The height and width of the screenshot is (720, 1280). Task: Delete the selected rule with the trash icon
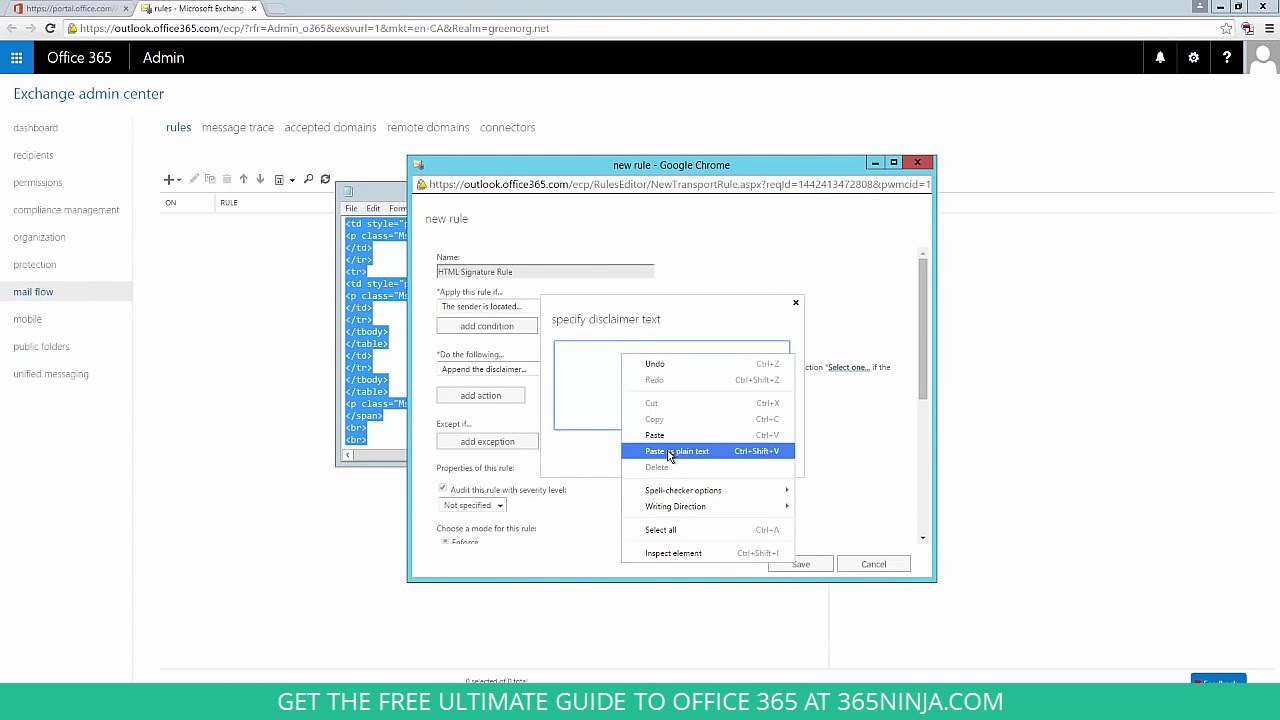point(227,180)
